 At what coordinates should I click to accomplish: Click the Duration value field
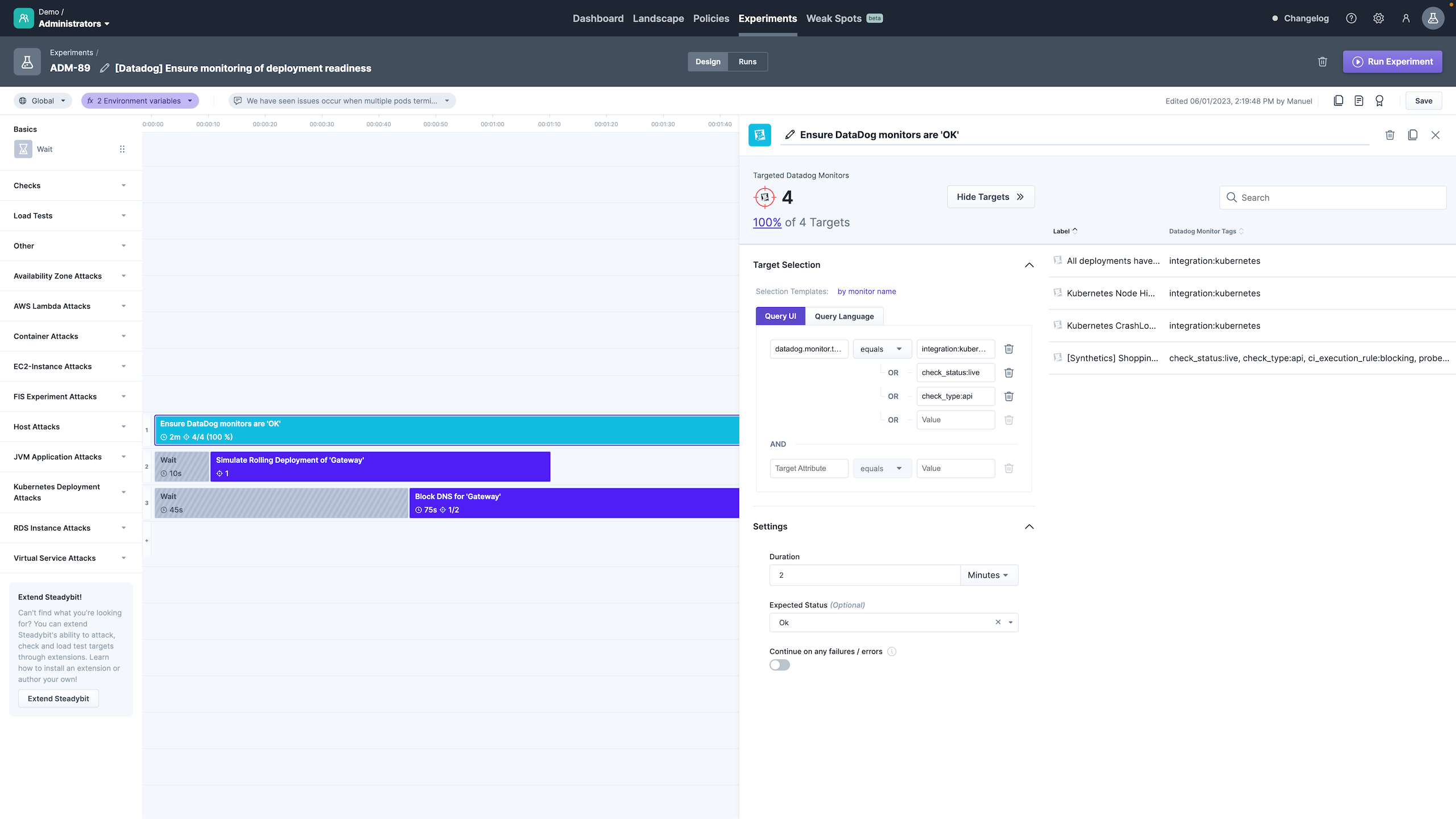click(864, 575)
